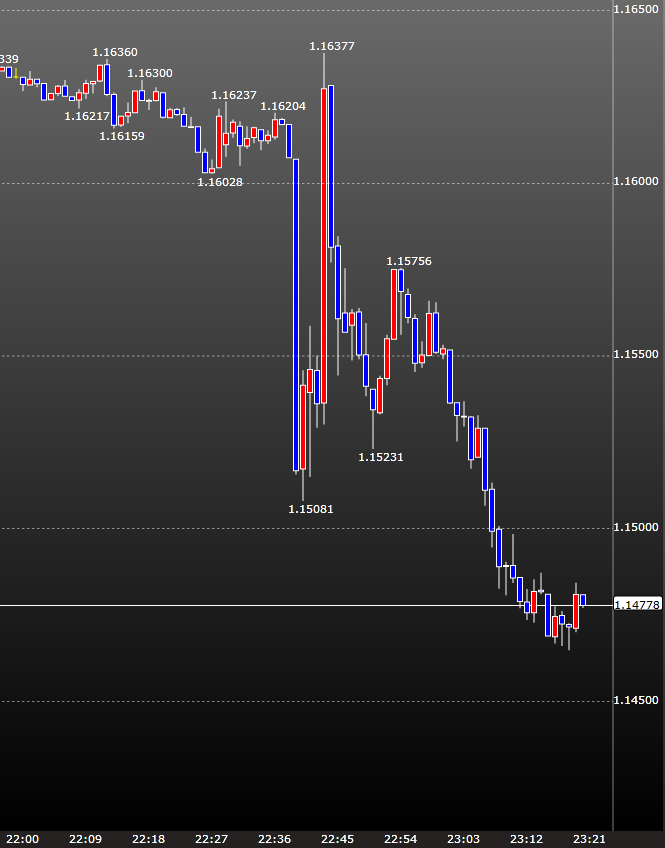Select the 1.16360 price annotation

[115, 52]
